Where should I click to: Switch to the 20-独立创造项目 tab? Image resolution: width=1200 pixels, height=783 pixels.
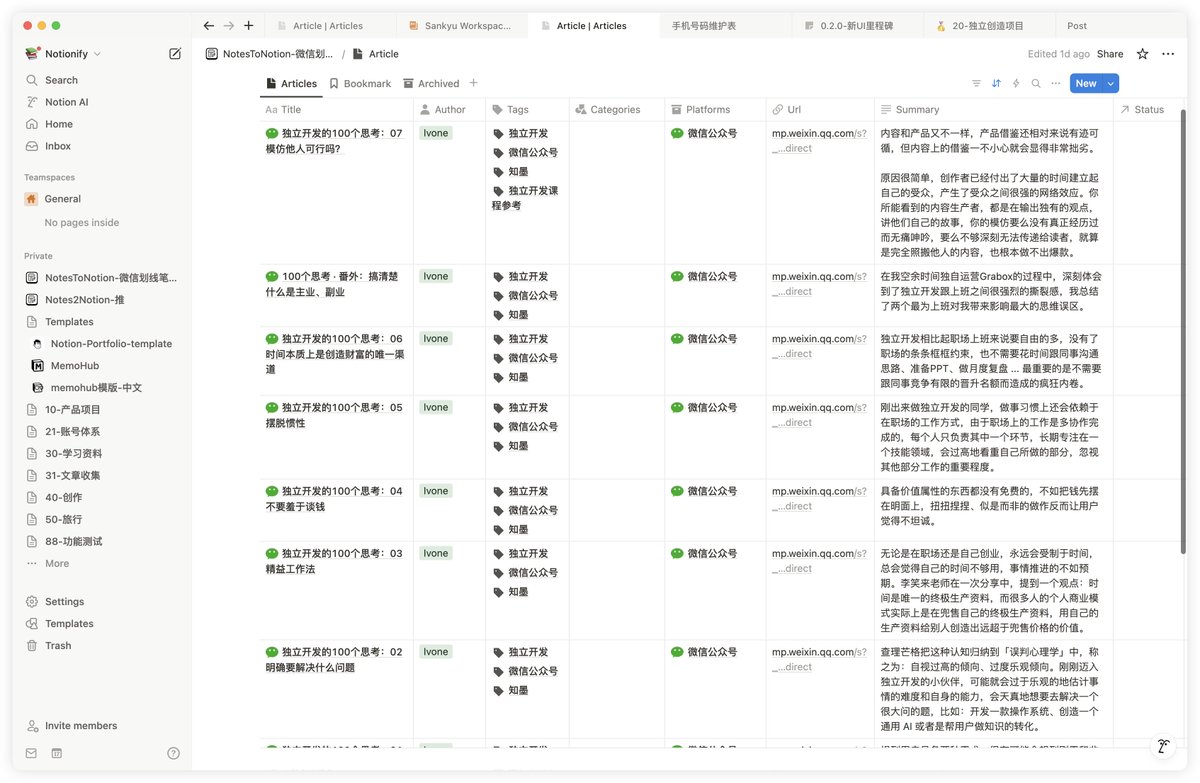tap(988, 26)
